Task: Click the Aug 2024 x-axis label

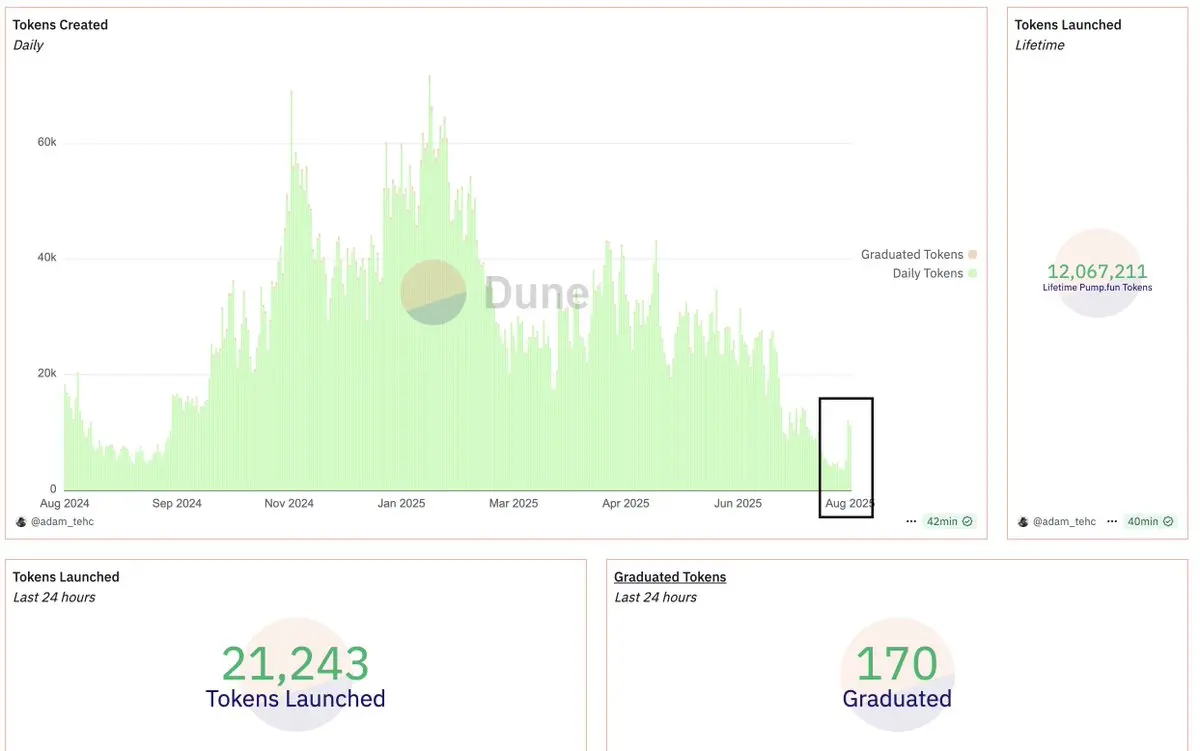Action: click(x=65, y=504)
